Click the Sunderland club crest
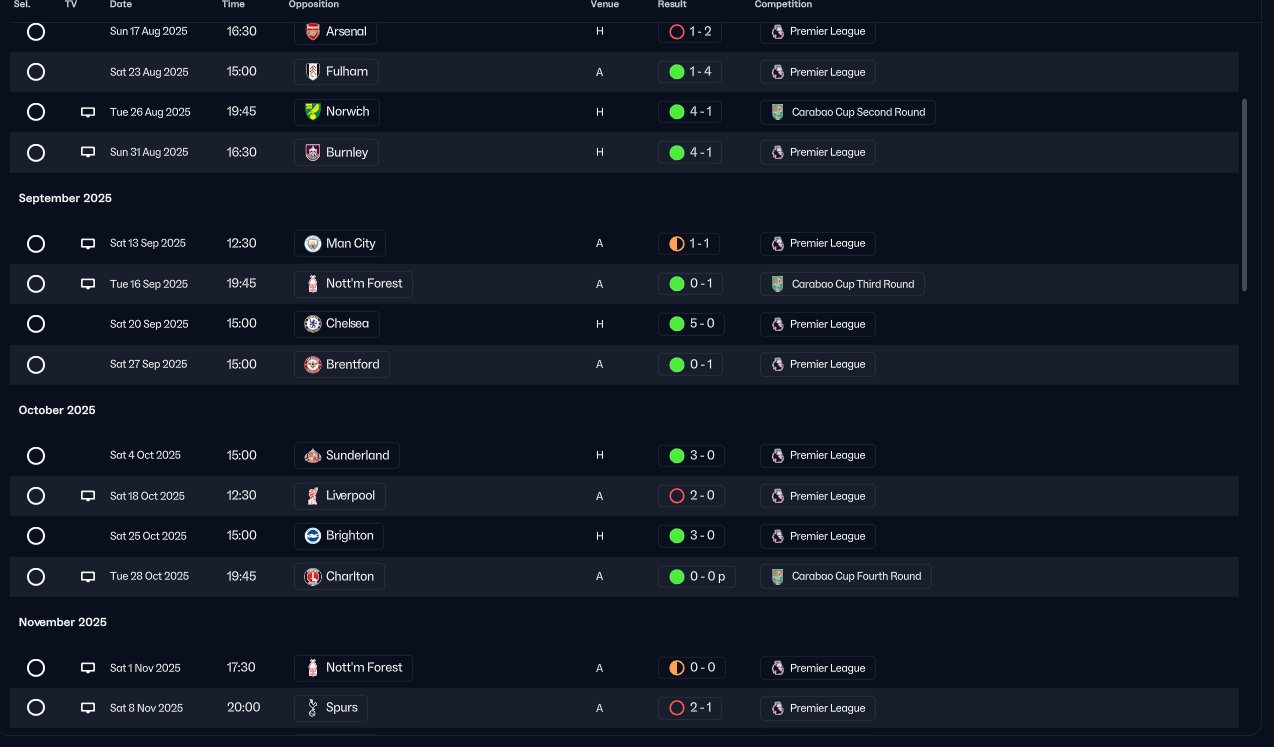1274x747 pixels. click(312, 455)
